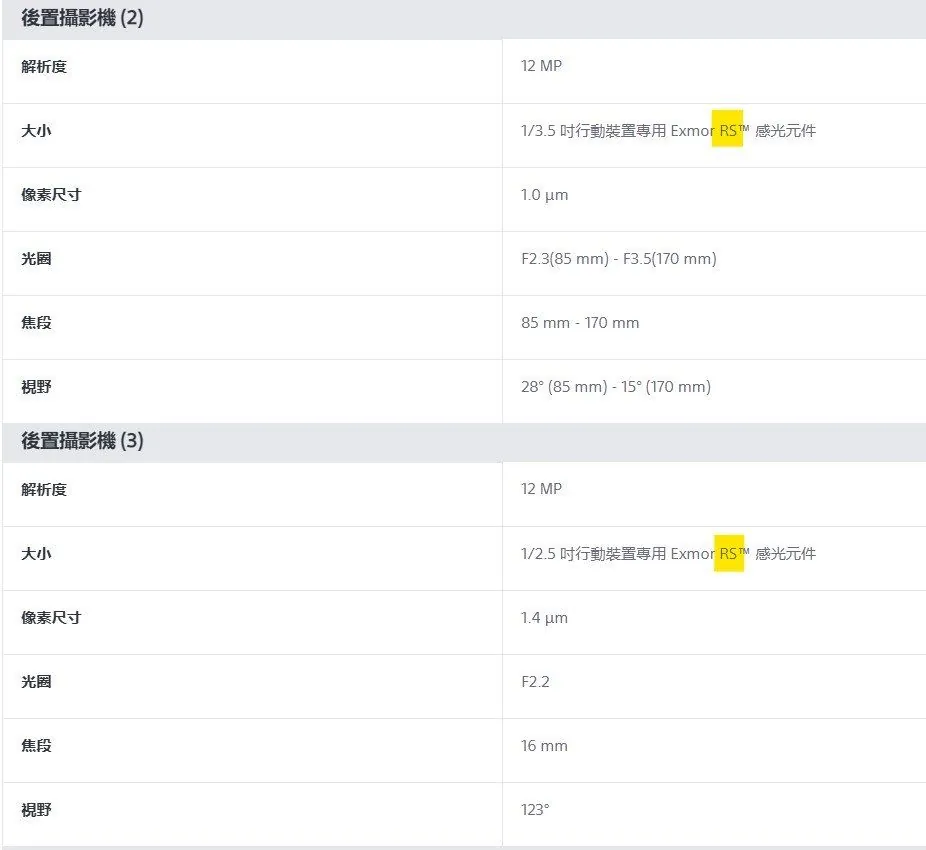Click the highlighted RS in the 1/2.5 吋 row
Screen dimensions: 926x850
pos(728,553)
